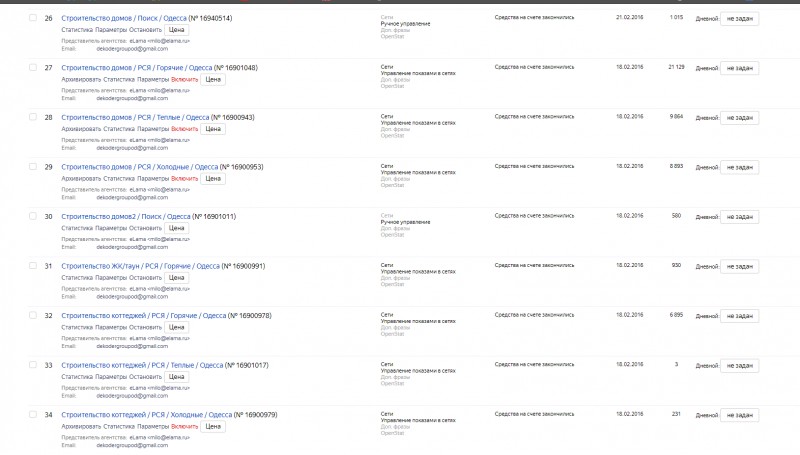The image size is (800, 455).
Task: Open Статистика for campaign 30
Action: tap(77, 229)
